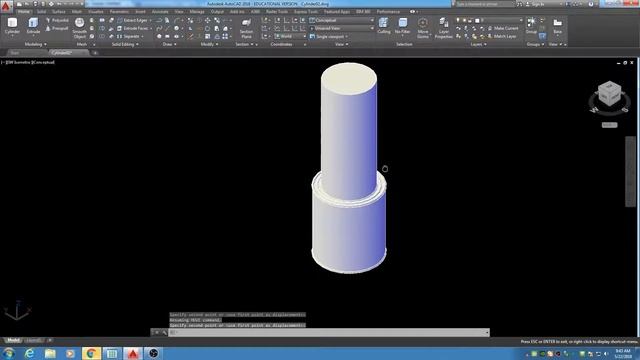Expand the Draw panel
The image size is (640, 360).
(169, 44)
